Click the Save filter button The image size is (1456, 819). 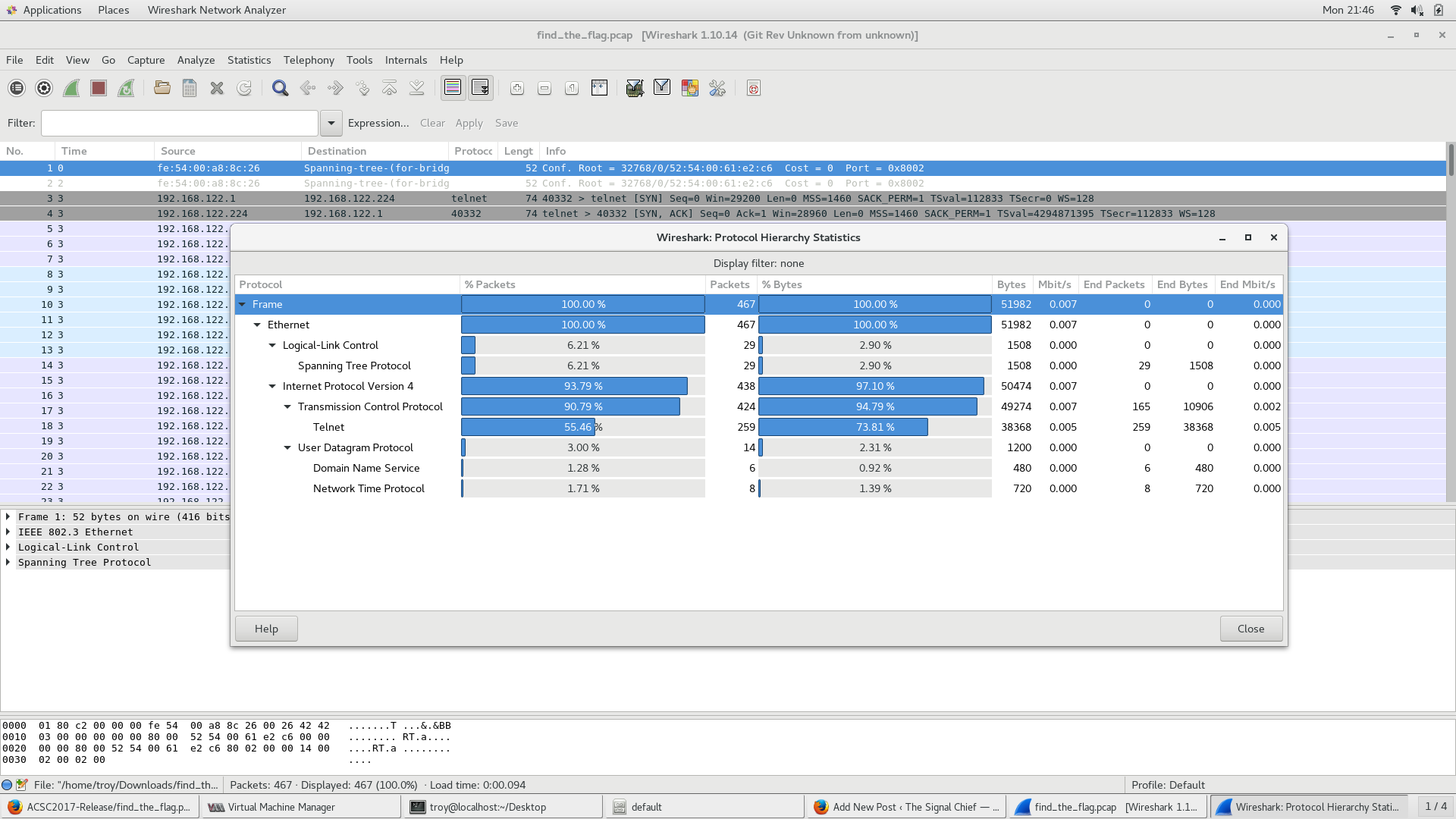point(507,123)
